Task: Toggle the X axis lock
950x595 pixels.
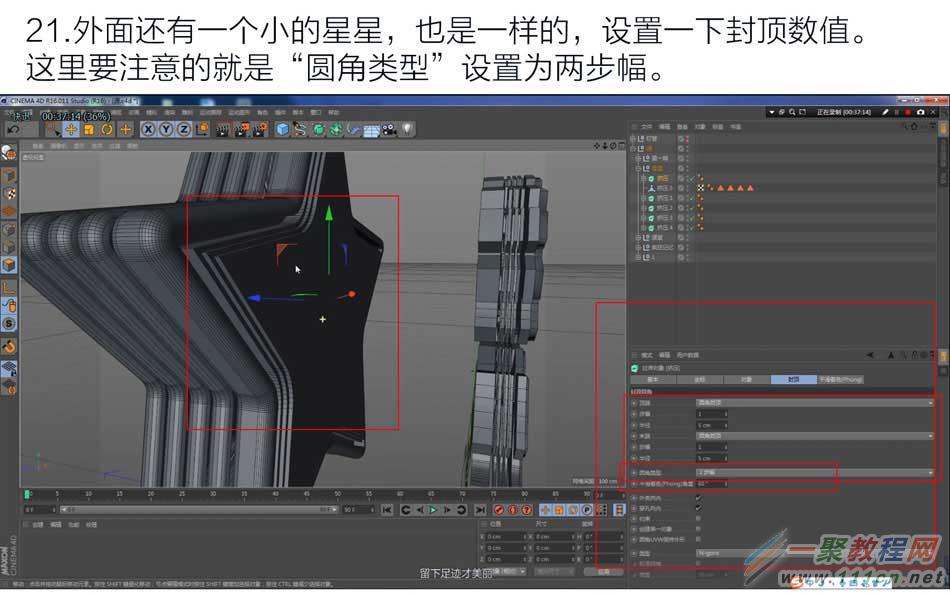Action: point(148,130)
